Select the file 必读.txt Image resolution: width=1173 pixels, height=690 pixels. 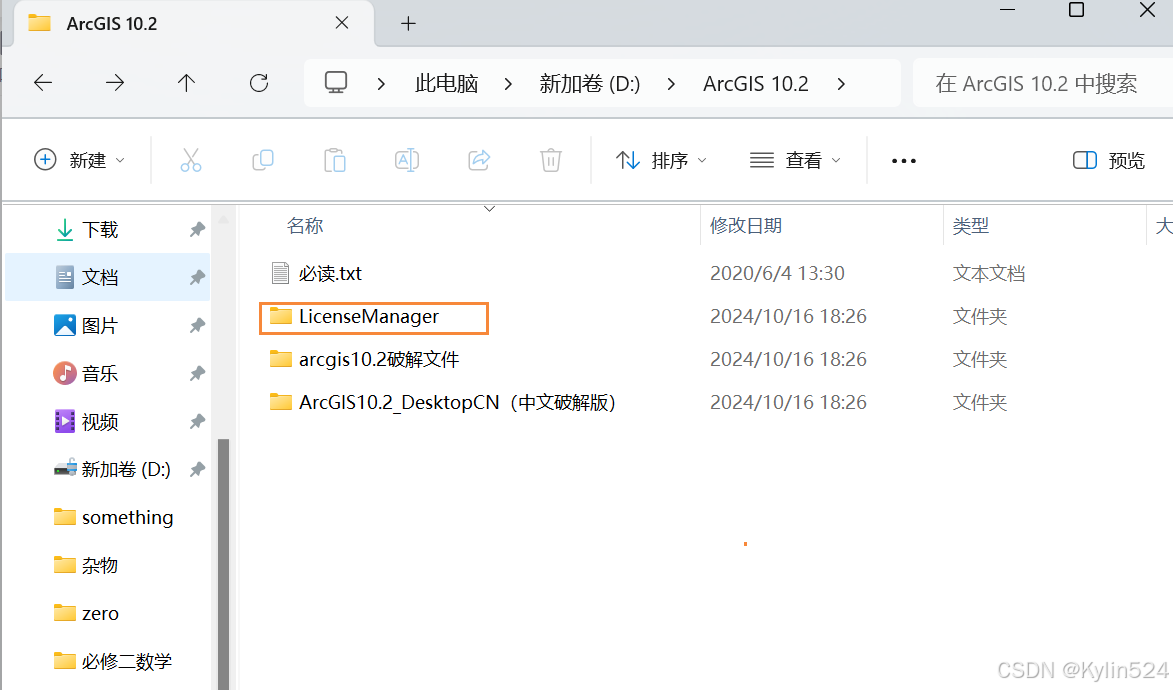(x=330, y=273)
